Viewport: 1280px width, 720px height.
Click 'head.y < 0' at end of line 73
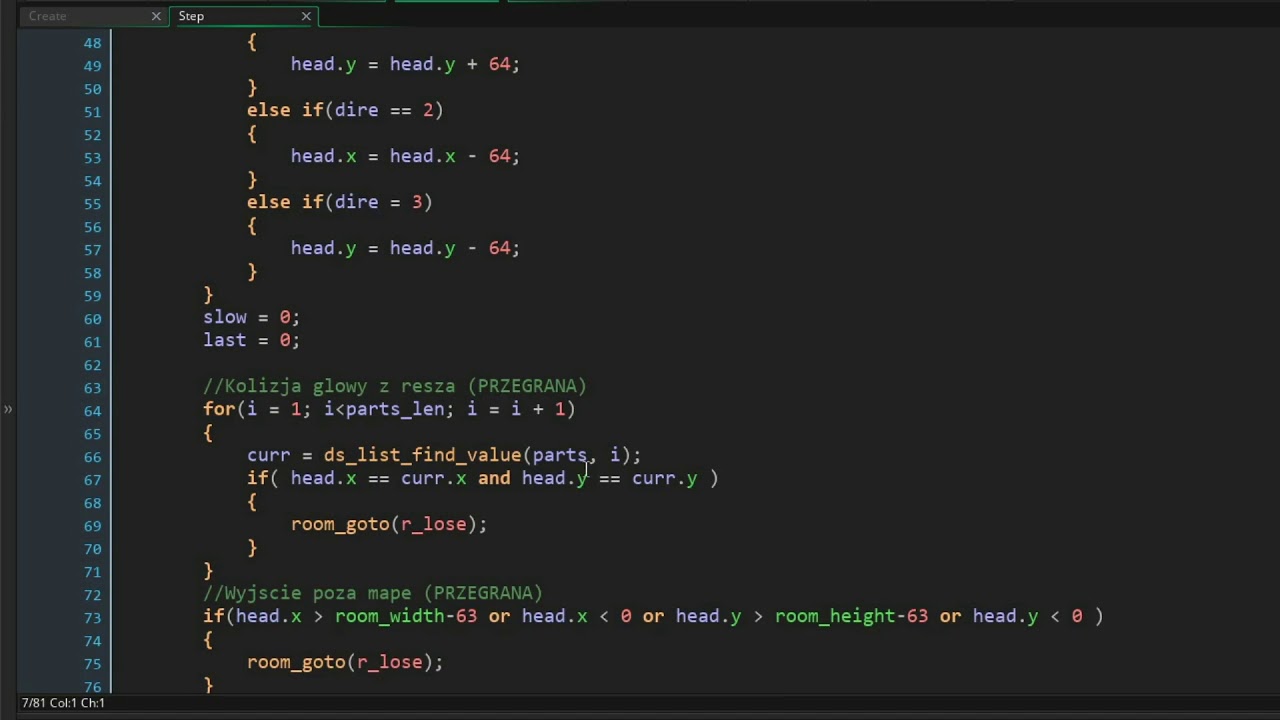pyautogui.click(x=1027, y=616)
